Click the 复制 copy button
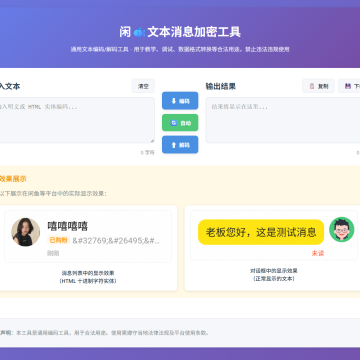This screenshot has width=360, height=360. 318,86
